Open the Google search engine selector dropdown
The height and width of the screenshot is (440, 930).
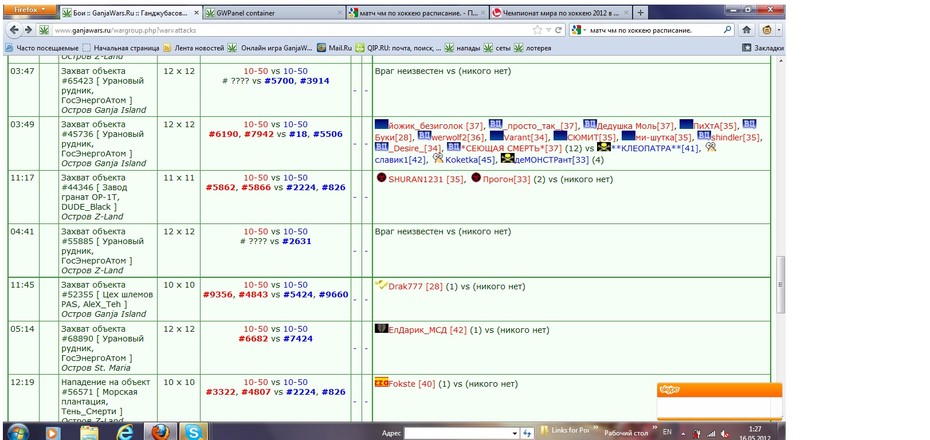click(578, 30)
